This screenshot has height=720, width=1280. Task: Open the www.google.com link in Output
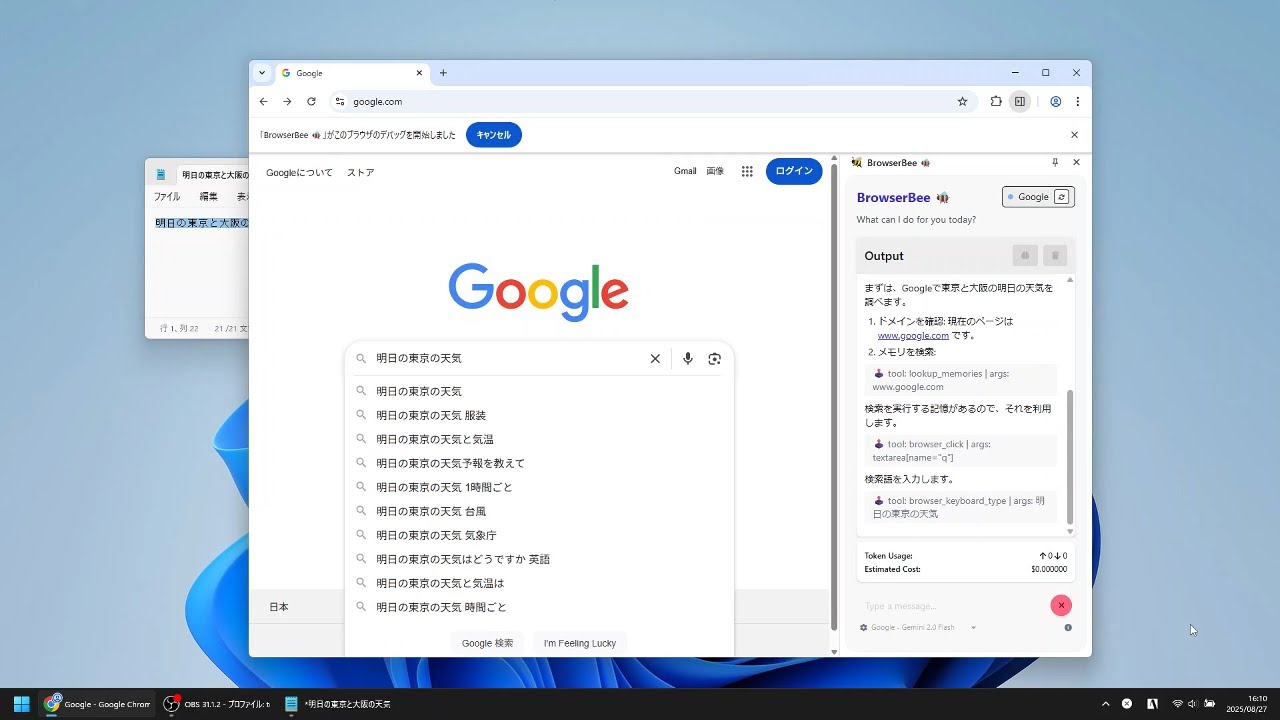(913, 336)
